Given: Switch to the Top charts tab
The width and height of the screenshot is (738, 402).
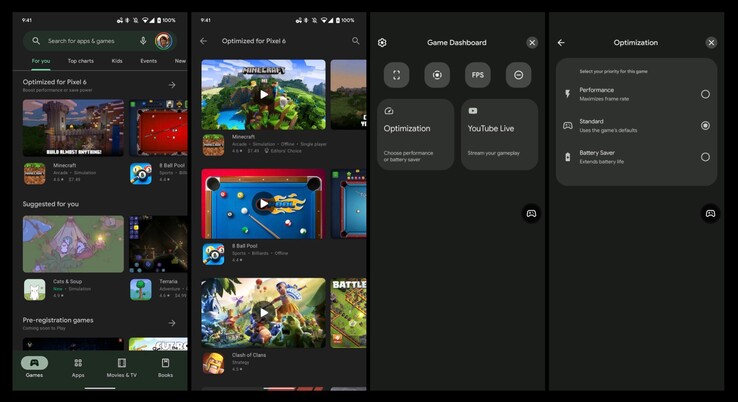Looking at the screenshot, I should 80,61.
